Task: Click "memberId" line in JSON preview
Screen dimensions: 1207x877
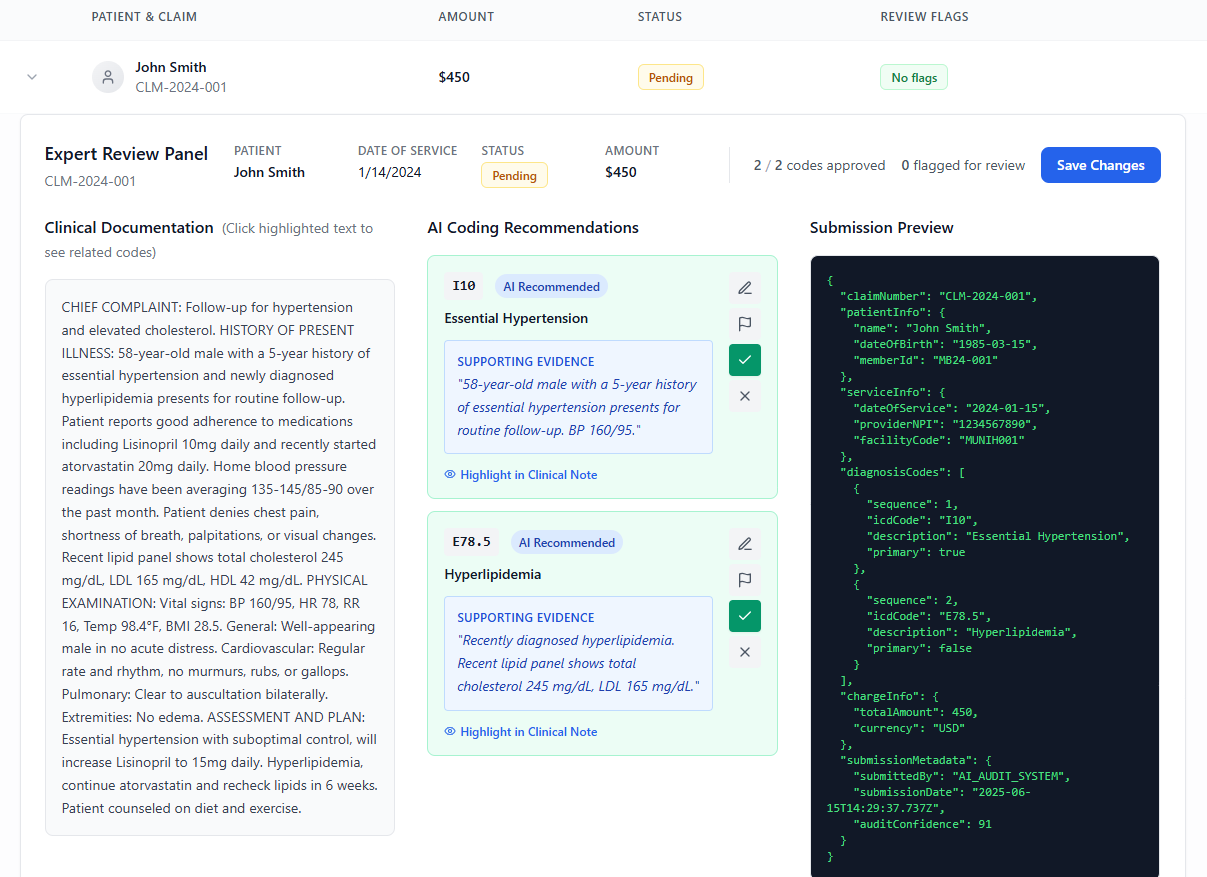Action: [x=925, y=360]
